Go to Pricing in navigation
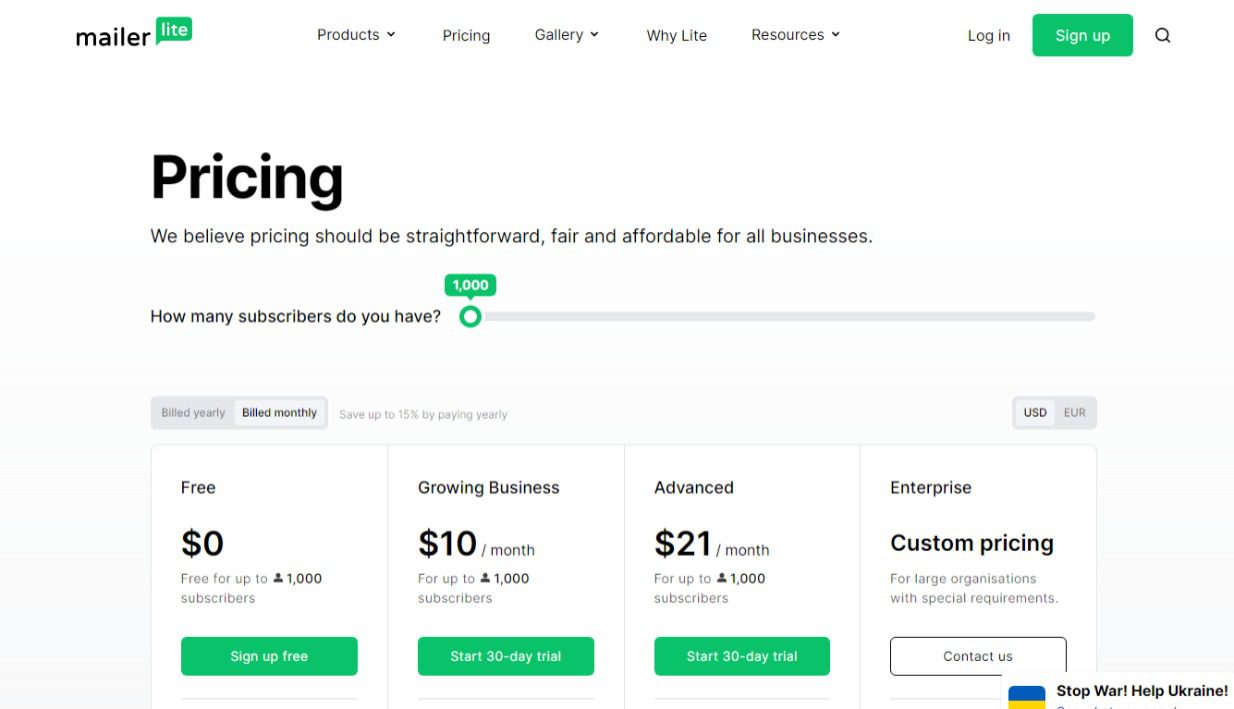The width and height of the screenshot is (1234, 709). (x=466, y=35)
